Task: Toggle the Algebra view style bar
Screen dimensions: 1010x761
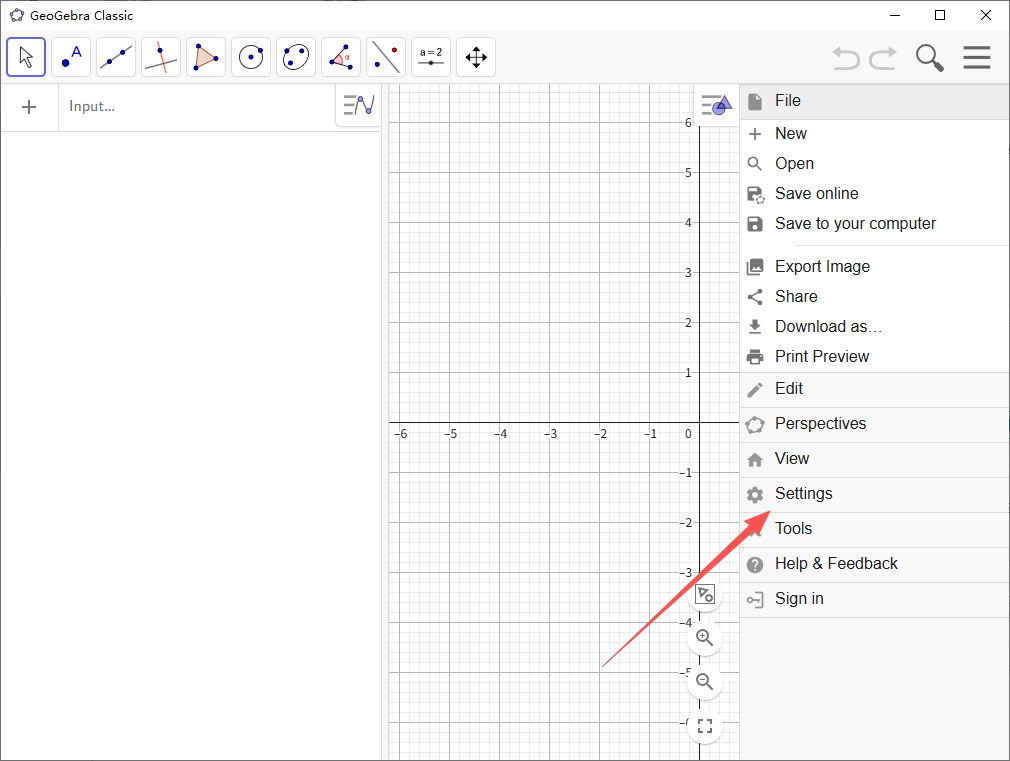Action: click(359, 105)
